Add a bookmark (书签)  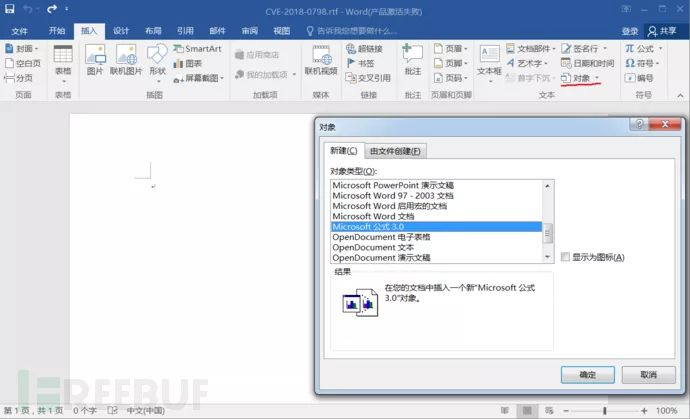360,63
